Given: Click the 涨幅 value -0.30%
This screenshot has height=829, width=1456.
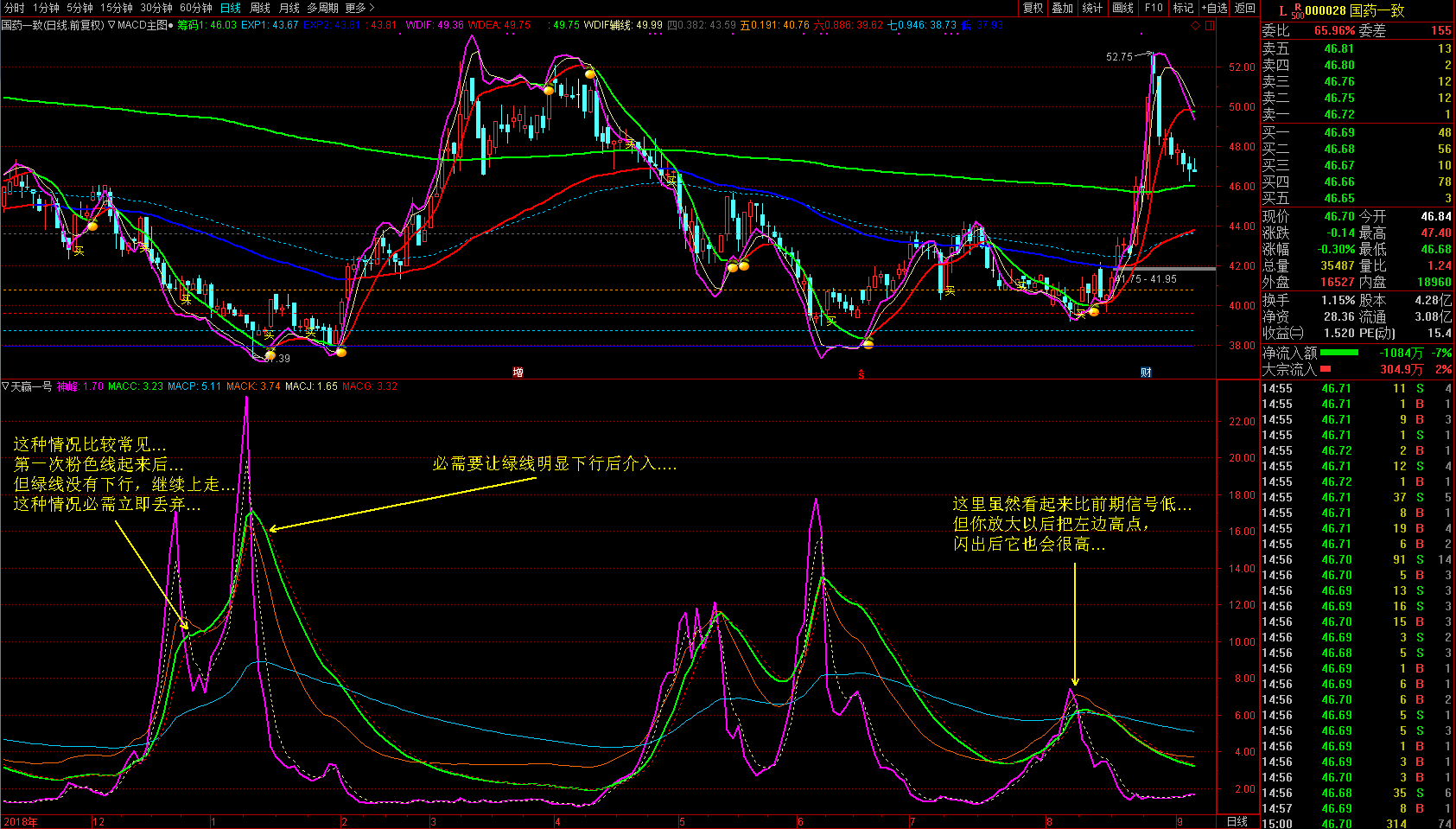Looking at the screenshot, I should (x=1336, y=249).
